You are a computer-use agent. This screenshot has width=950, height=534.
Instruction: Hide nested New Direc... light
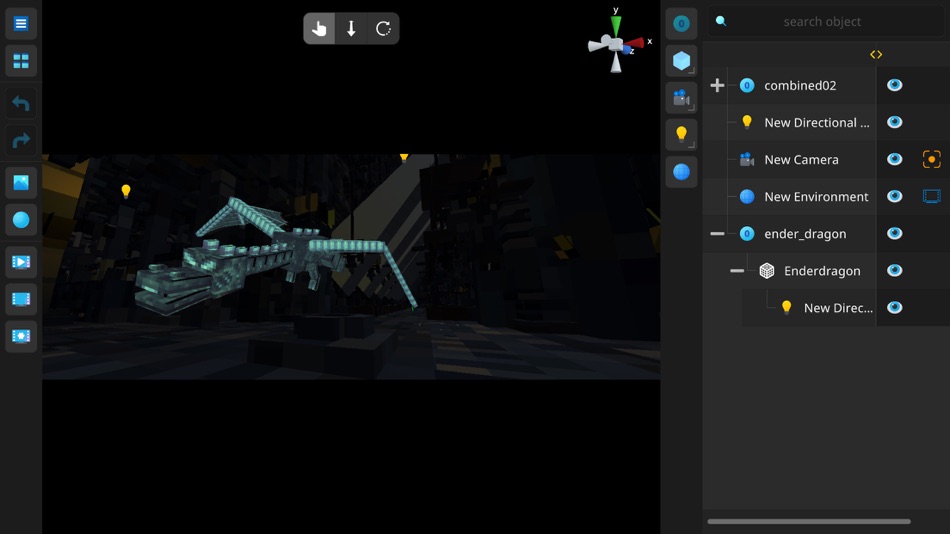(894, 307)
